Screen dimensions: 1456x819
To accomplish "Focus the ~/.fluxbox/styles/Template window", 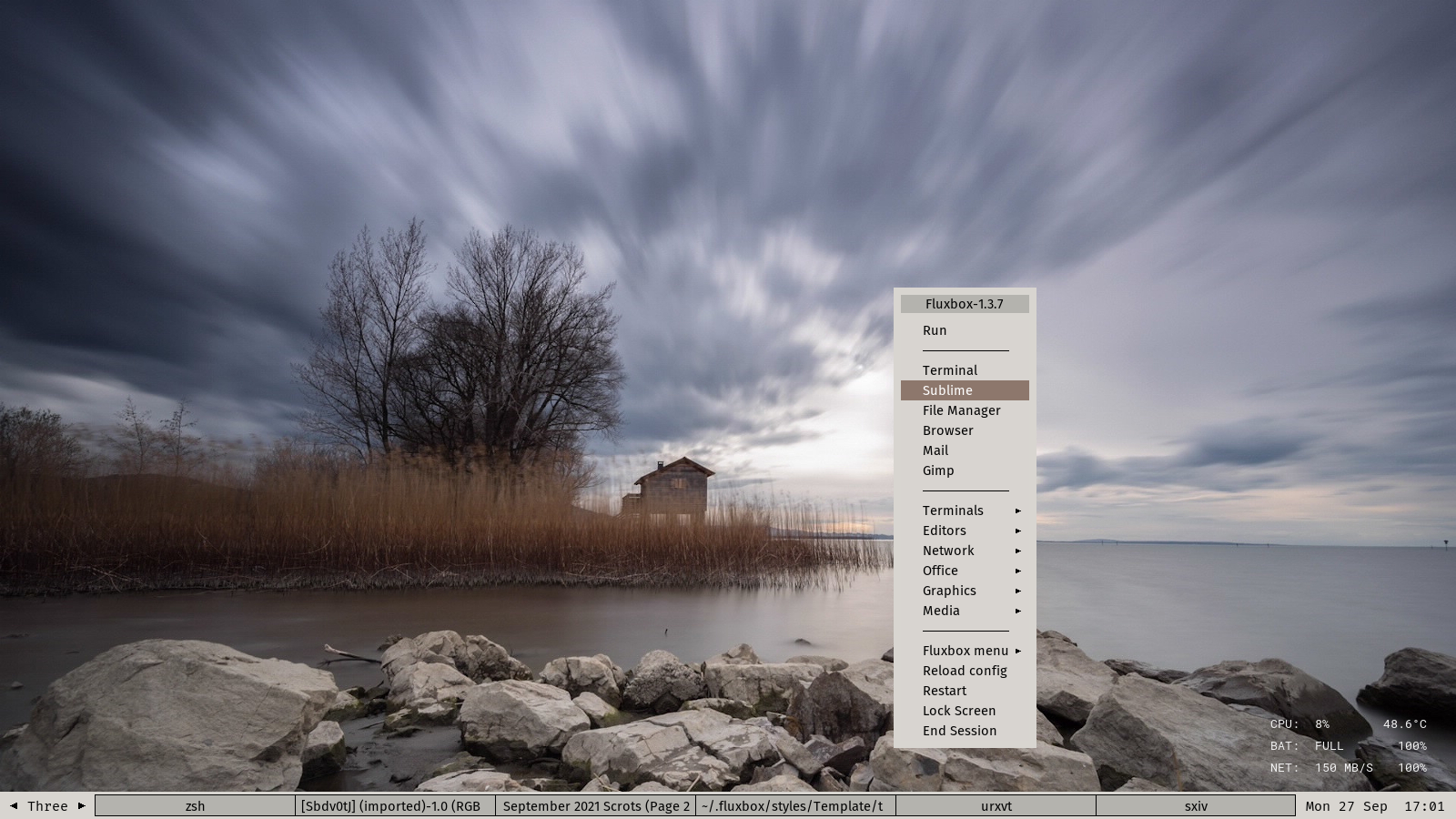I will coord(795,806).
